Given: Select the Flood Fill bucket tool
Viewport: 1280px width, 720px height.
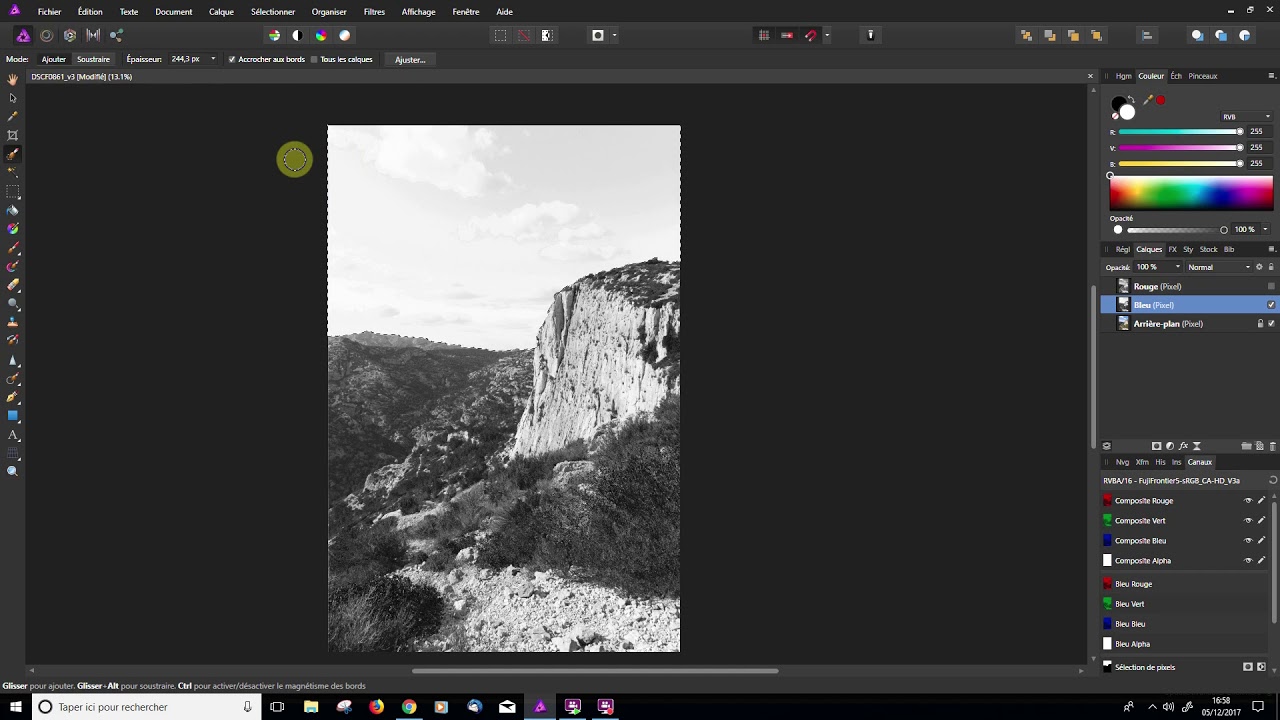Looking at the screenshot, I should pos(13,210).
